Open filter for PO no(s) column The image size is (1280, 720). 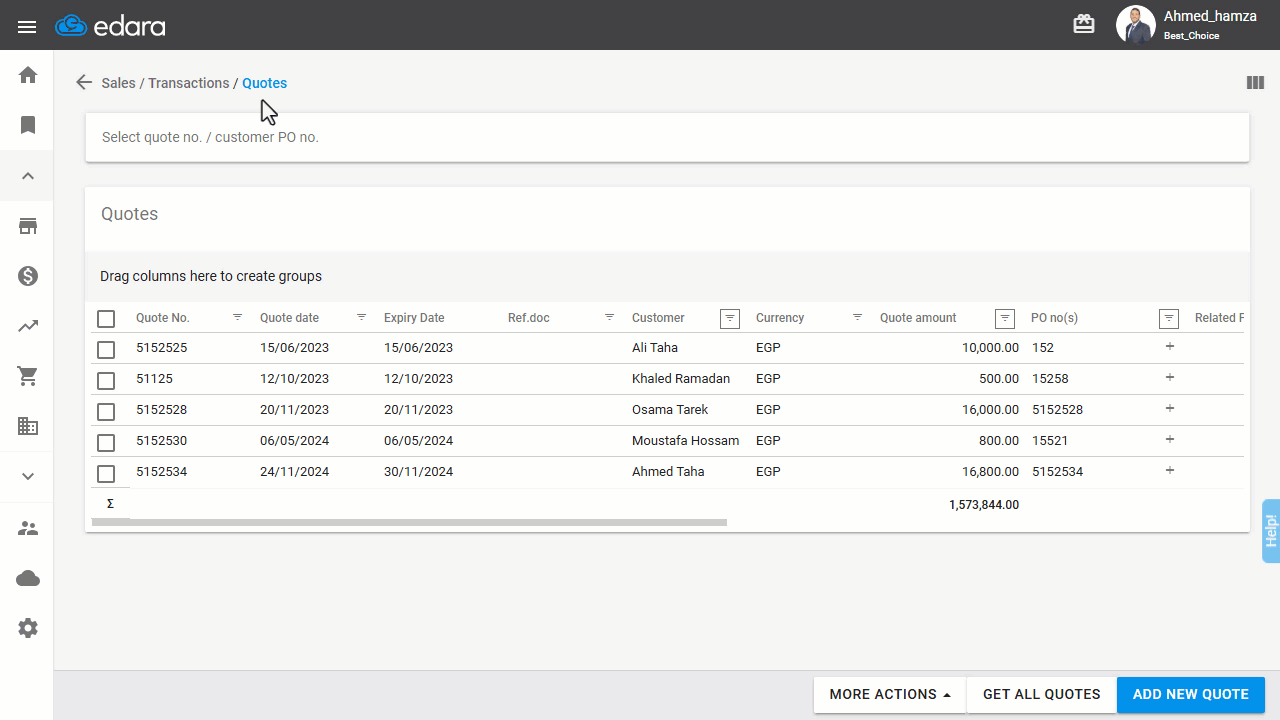tap(1169, 318)
